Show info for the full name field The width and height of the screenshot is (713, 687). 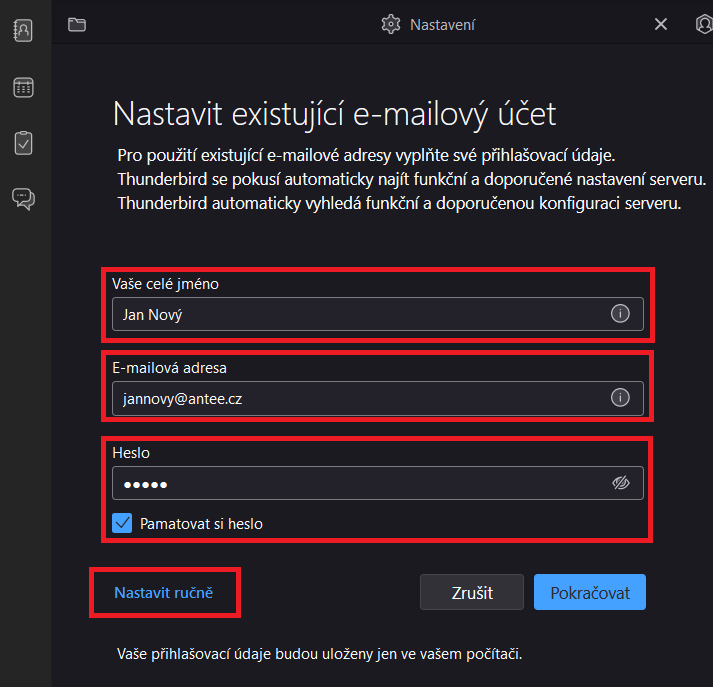pos(620,314)
